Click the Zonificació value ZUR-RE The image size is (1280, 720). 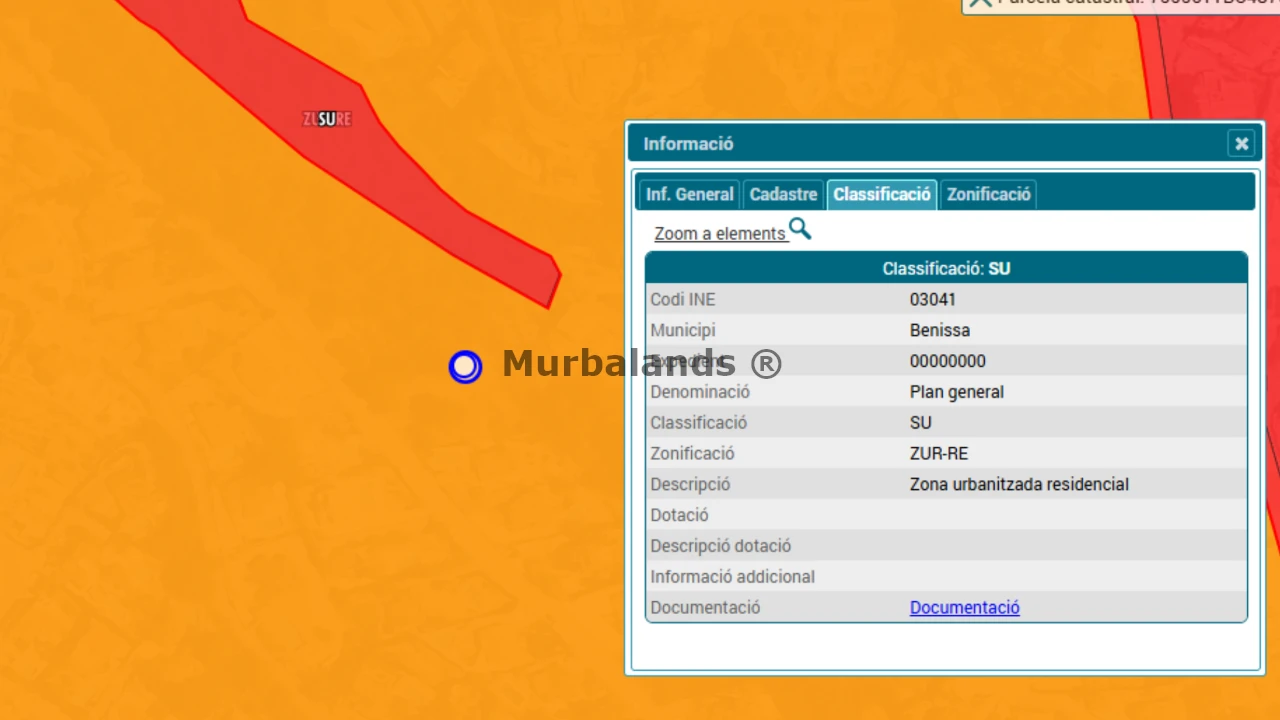(939, 454)
